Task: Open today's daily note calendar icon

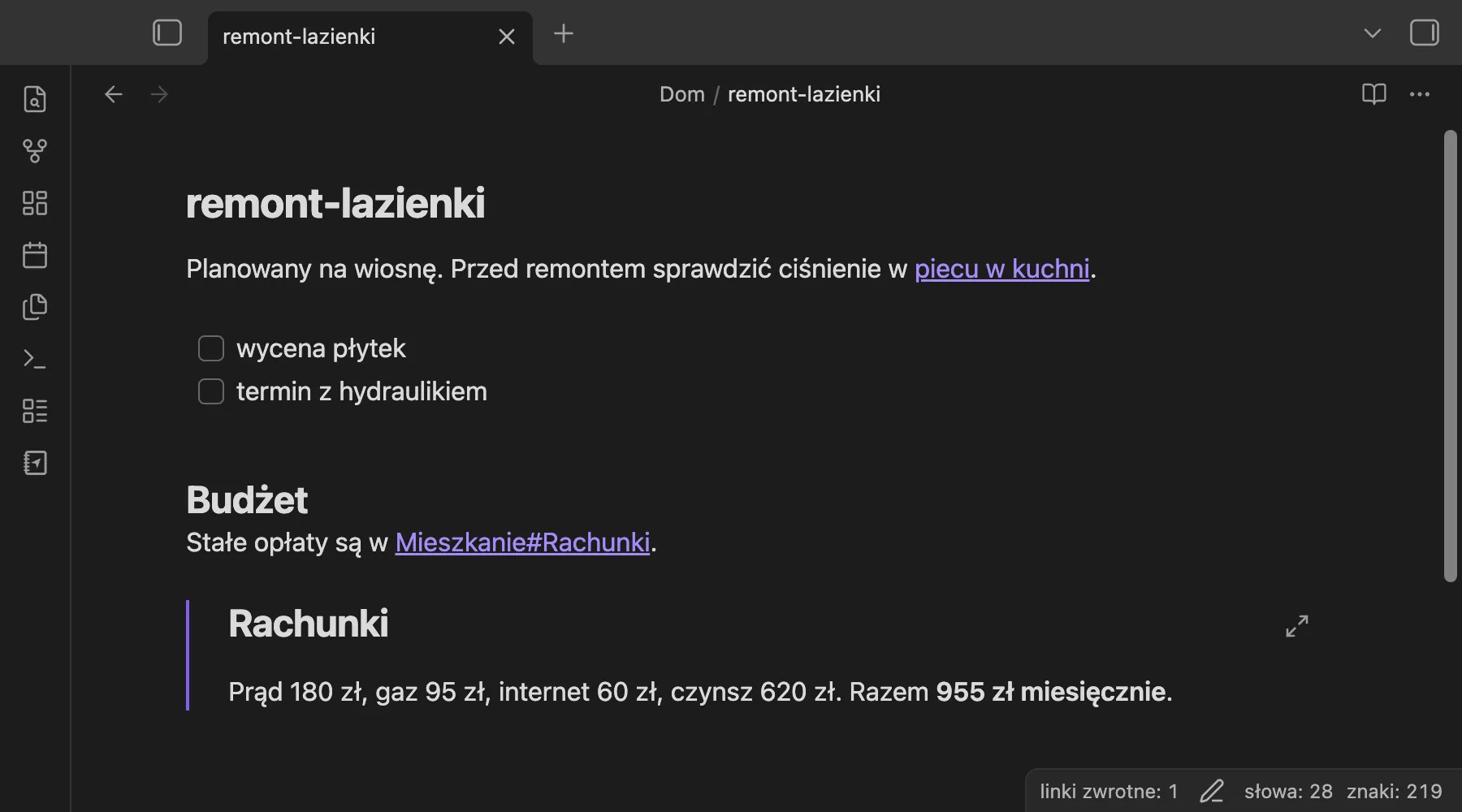Action: [35, 255]
